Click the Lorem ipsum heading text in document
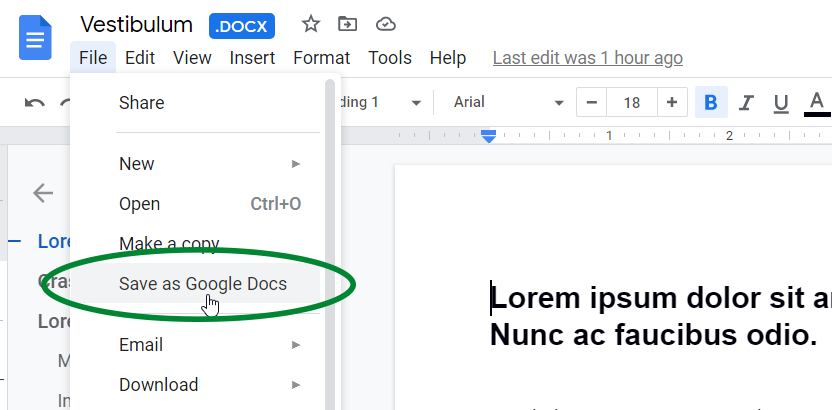The image size is (832, 410). point(661,298)
